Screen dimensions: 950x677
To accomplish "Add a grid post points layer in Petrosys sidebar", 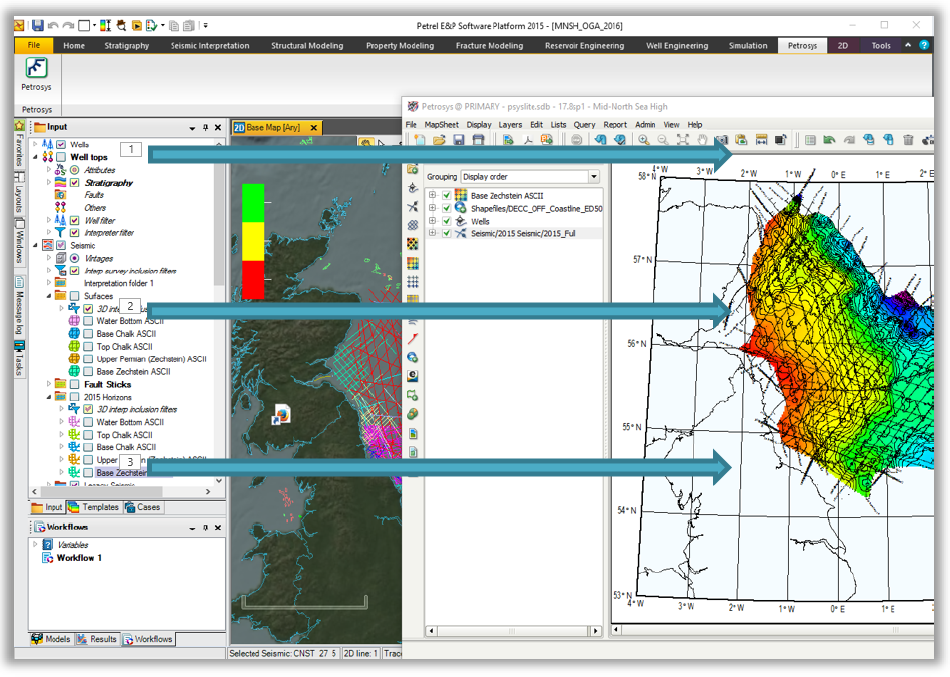I will click(413, 282).
